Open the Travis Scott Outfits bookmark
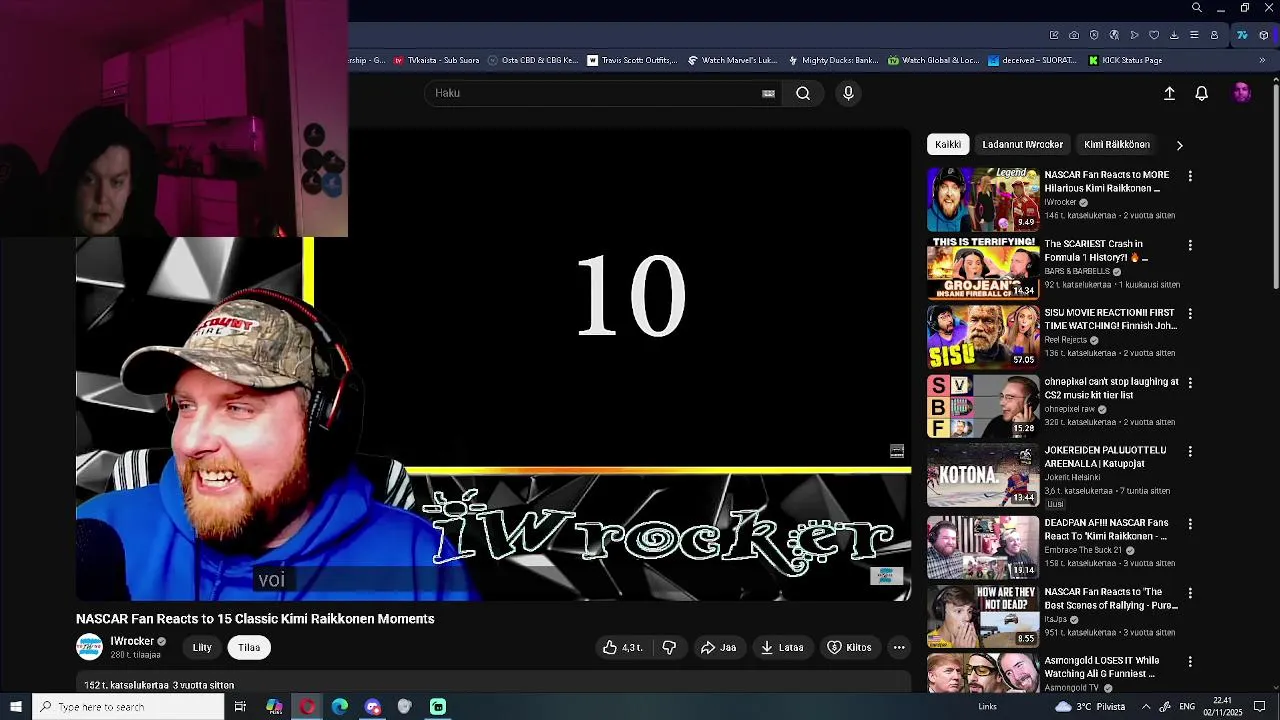This screenshot has height=720, width=1280. [632, 60]
